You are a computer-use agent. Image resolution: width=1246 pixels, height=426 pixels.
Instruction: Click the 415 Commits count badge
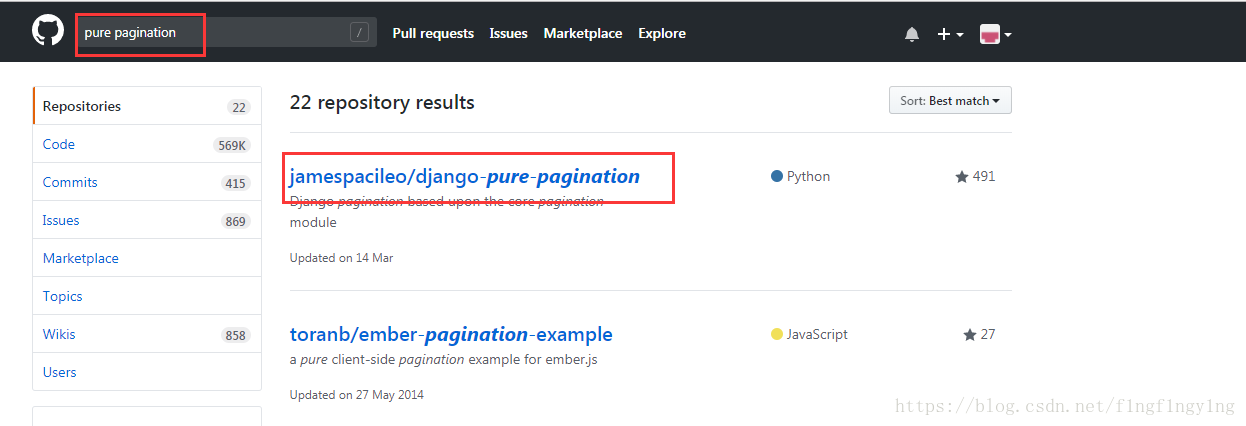[x=236, y=183]
